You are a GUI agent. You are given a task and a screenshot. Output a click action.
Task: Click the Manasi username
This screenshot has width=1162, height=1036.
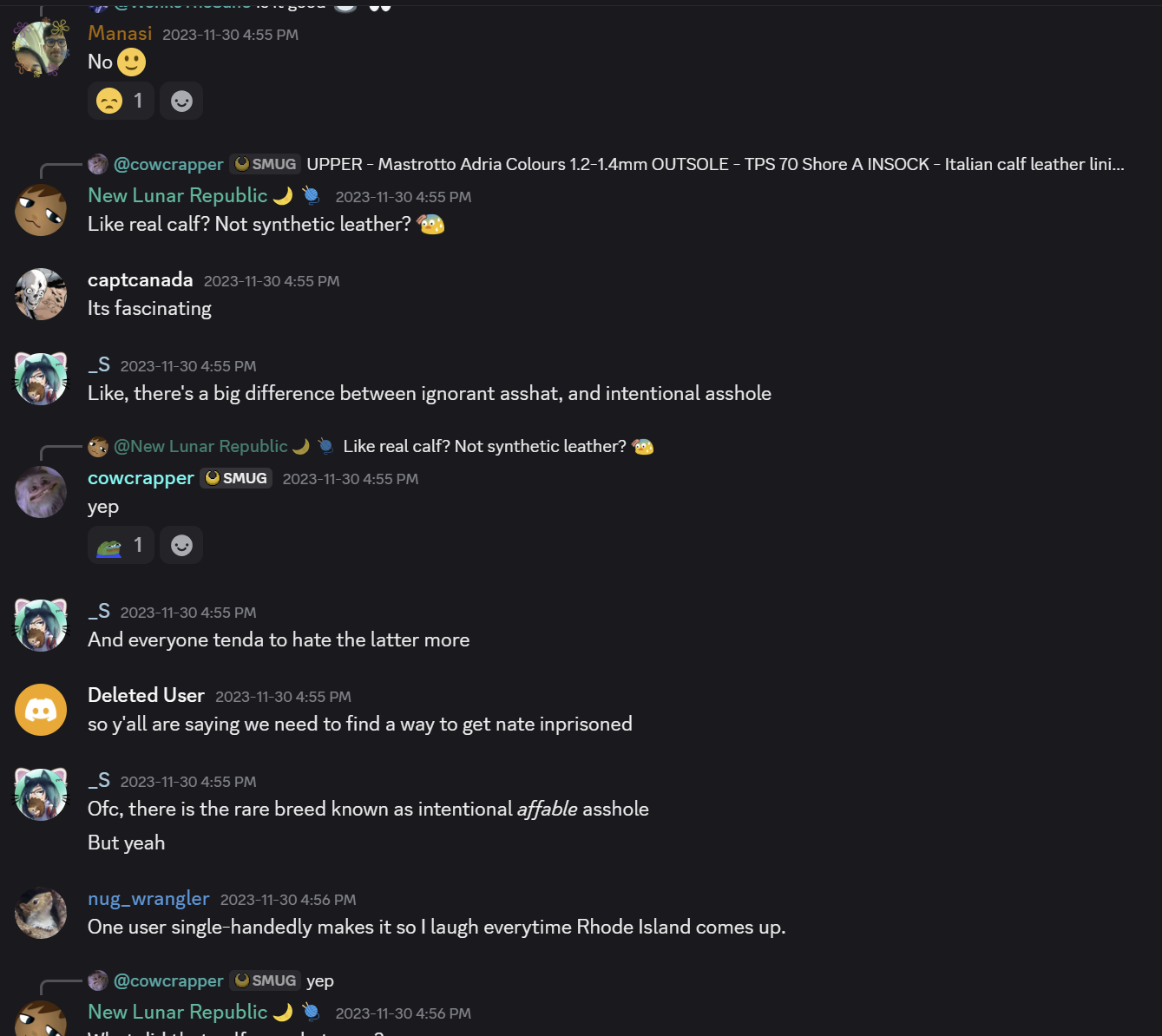120,33
